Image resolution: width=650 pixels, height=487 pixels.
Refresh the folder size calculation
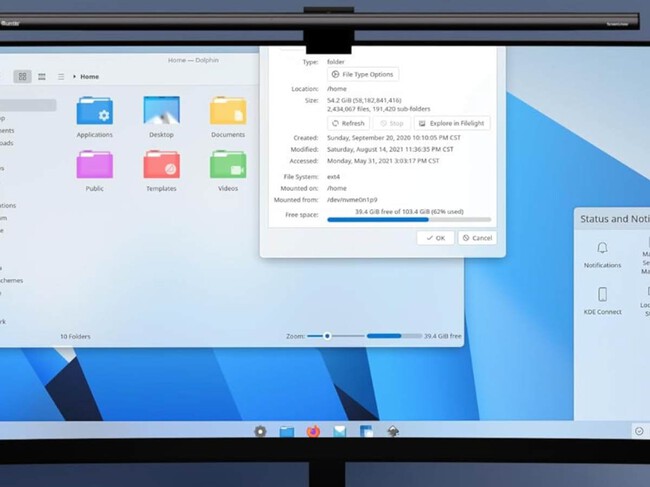click(x=348, y=123)
